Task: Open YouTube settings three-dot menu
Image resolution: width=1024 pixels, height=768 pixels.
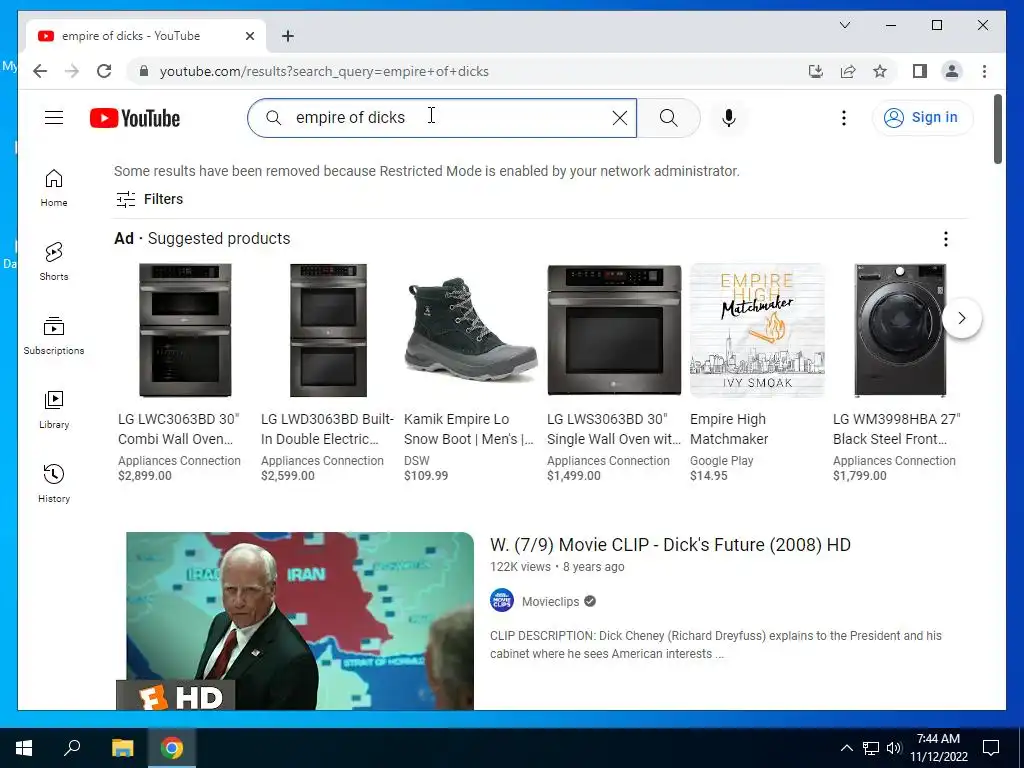Action: (844, 118)
